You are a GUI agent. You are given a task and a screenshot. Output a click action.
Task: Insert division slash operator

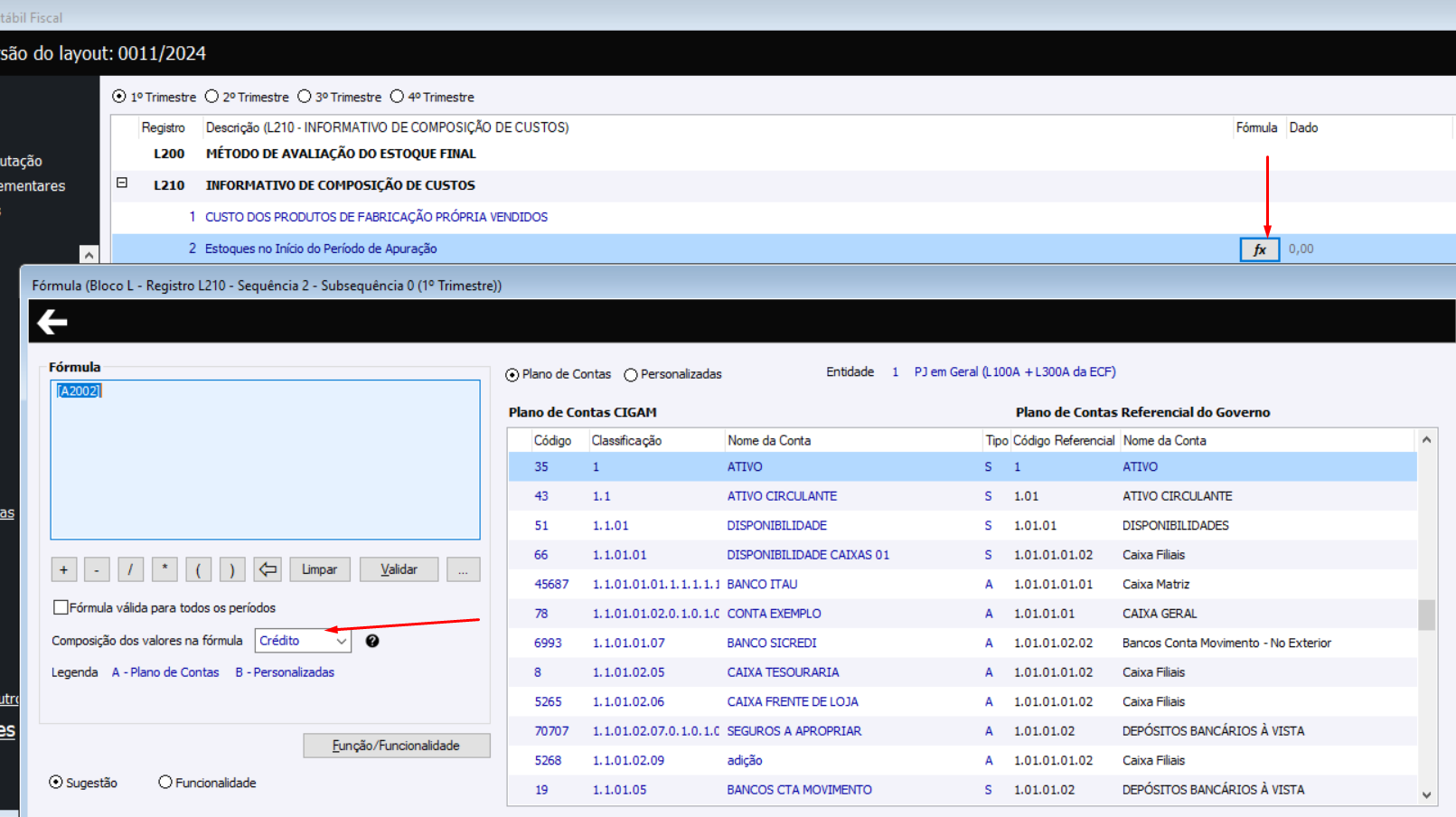tap(130, 569)
